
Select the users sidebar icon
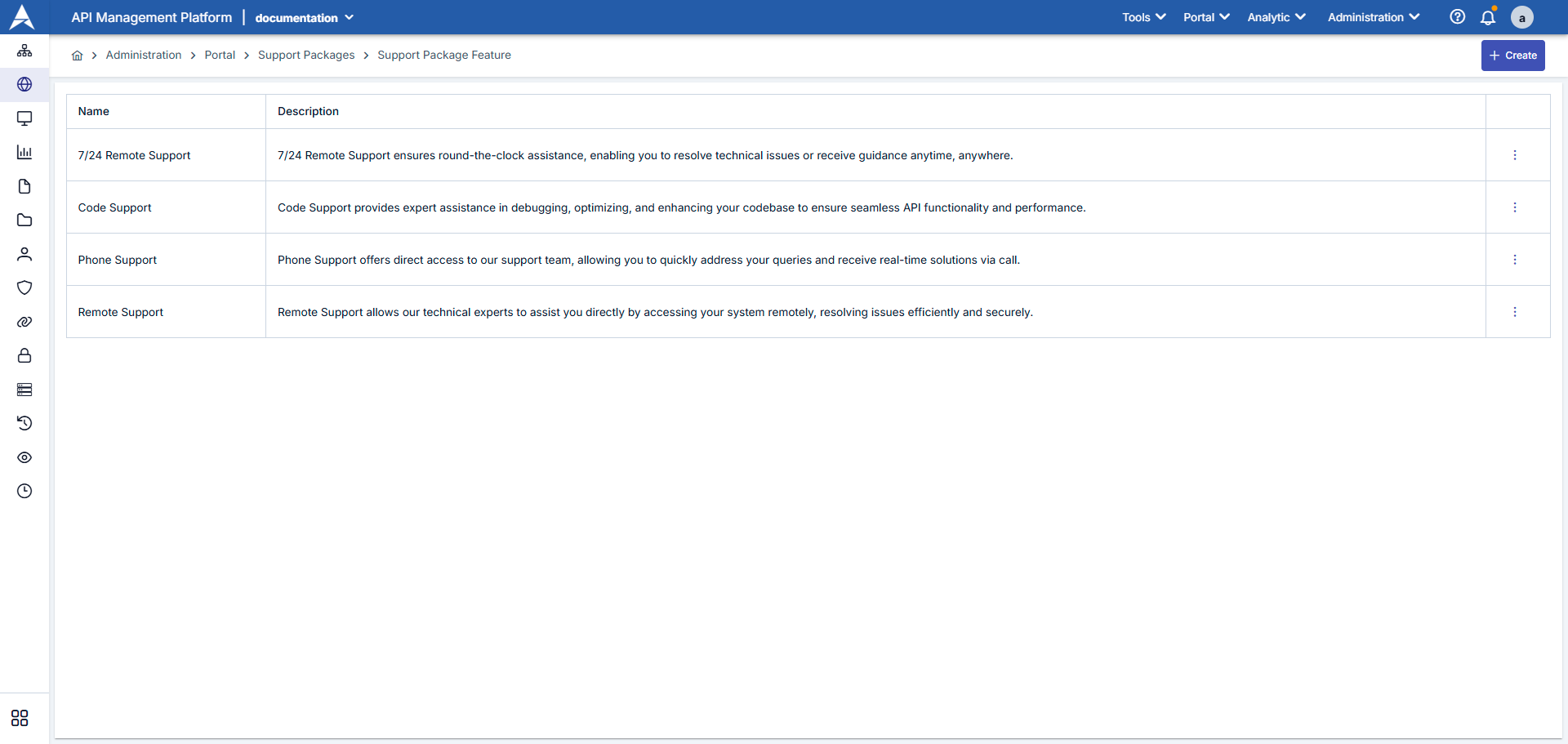(x=24, y=254)
